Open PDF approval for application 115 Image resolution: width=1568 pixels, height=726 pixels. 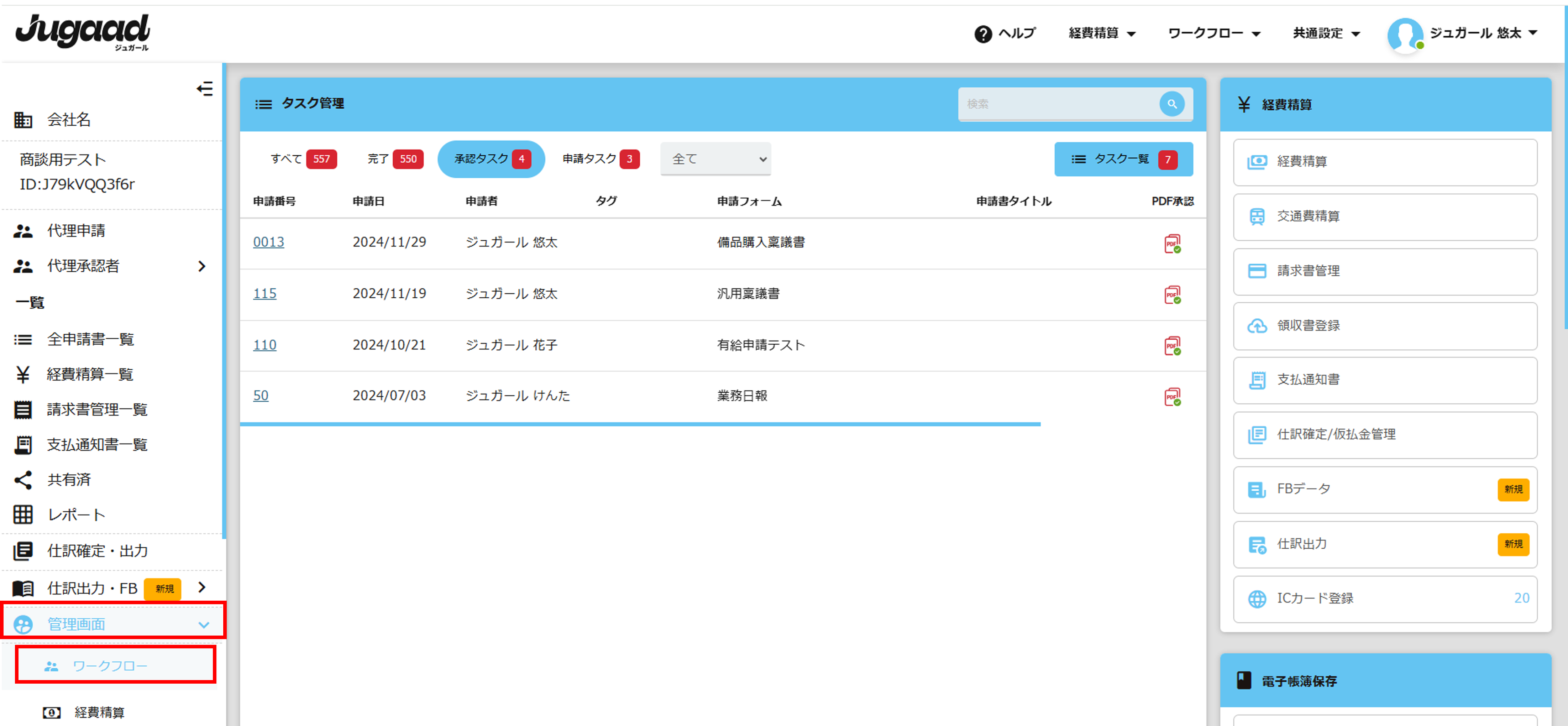pos(1172,295)
